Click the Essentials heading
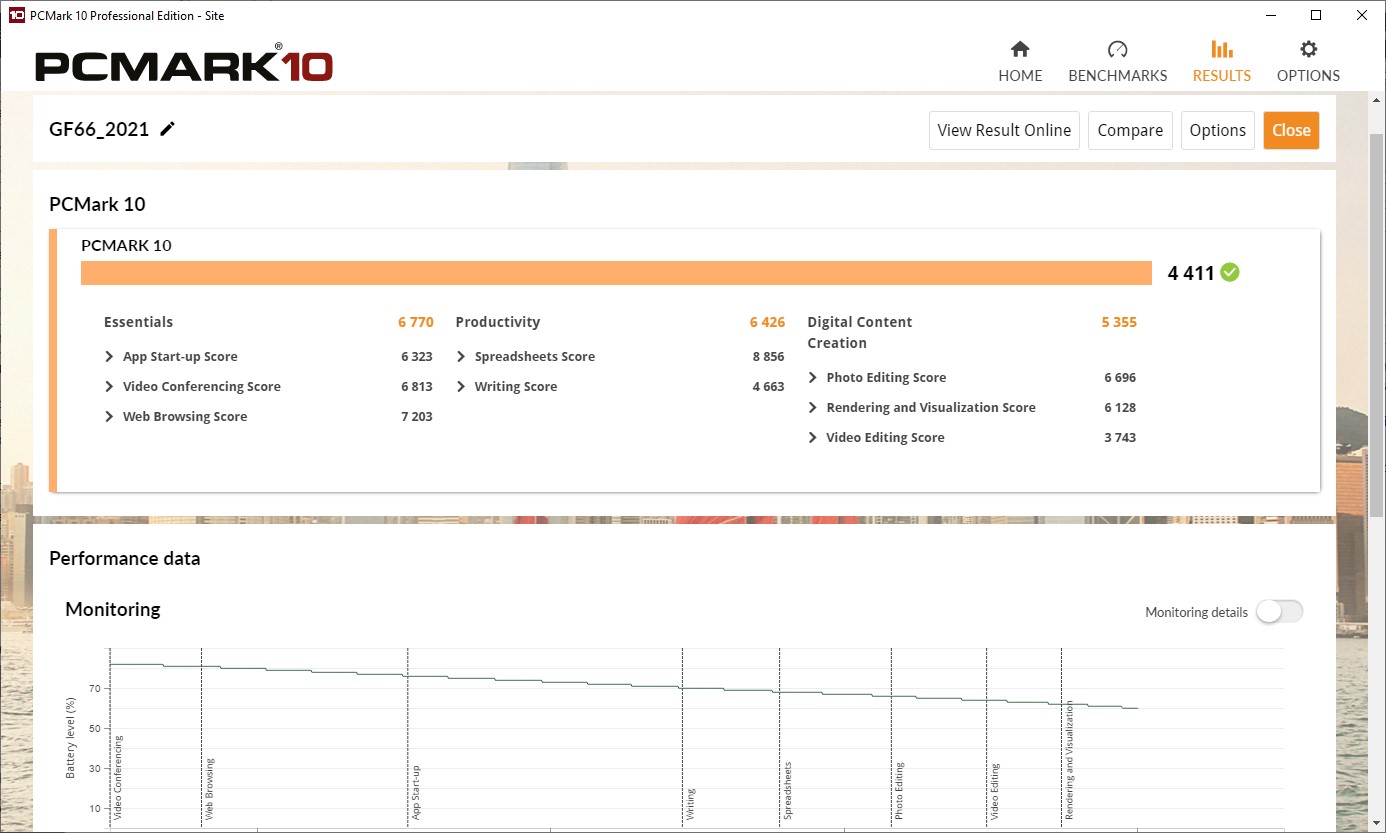 tap(138, 322)
